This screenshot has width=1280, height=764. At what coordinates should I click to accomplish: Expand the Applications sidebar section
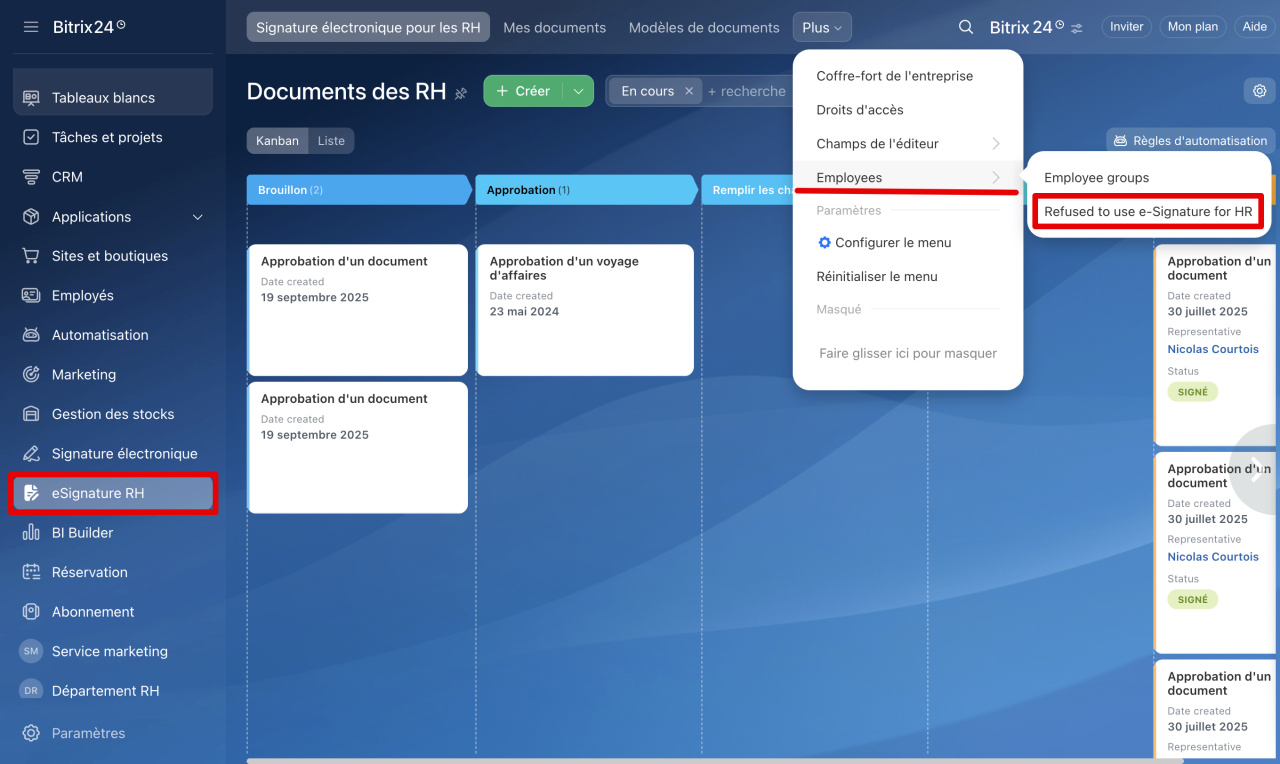tap(197, 217)
